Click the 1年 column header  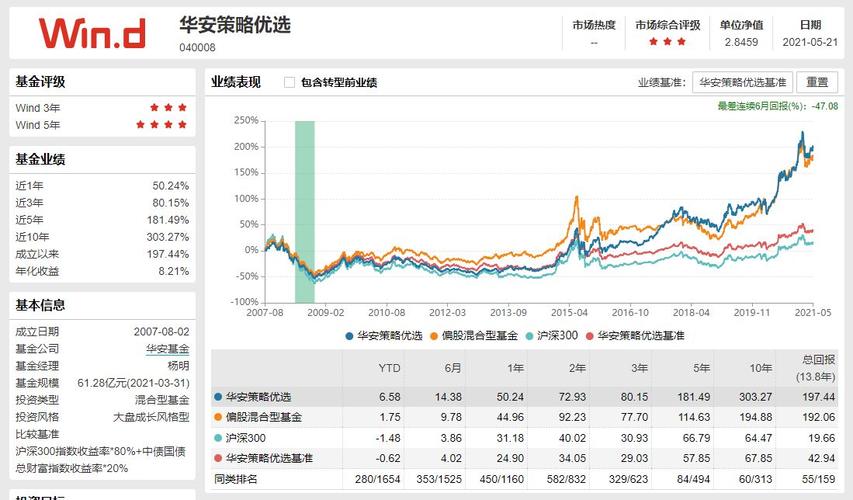pyautogui.click(x=515, y=368)
